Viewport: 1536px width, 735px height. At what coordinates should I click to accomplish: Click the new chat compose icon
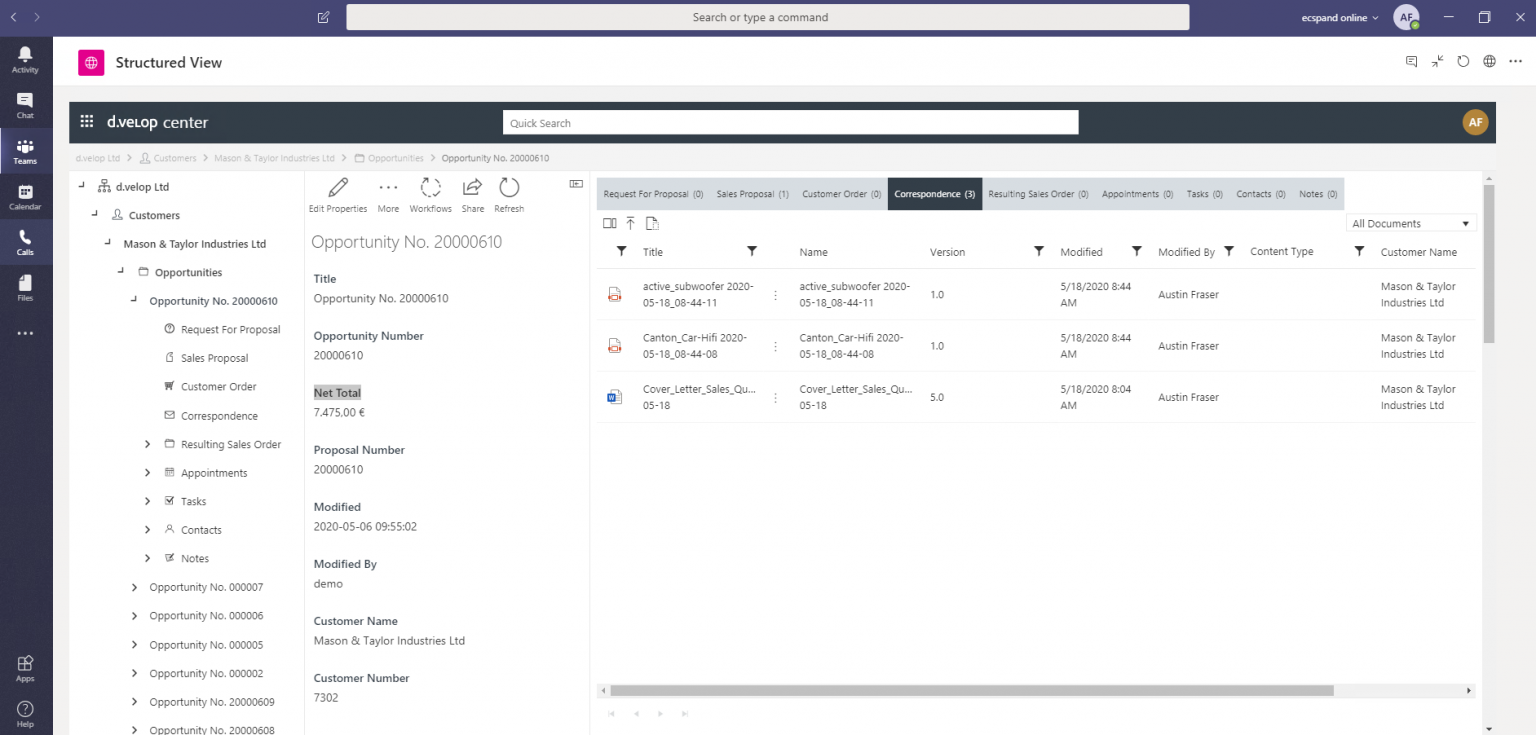coord(323,17)
